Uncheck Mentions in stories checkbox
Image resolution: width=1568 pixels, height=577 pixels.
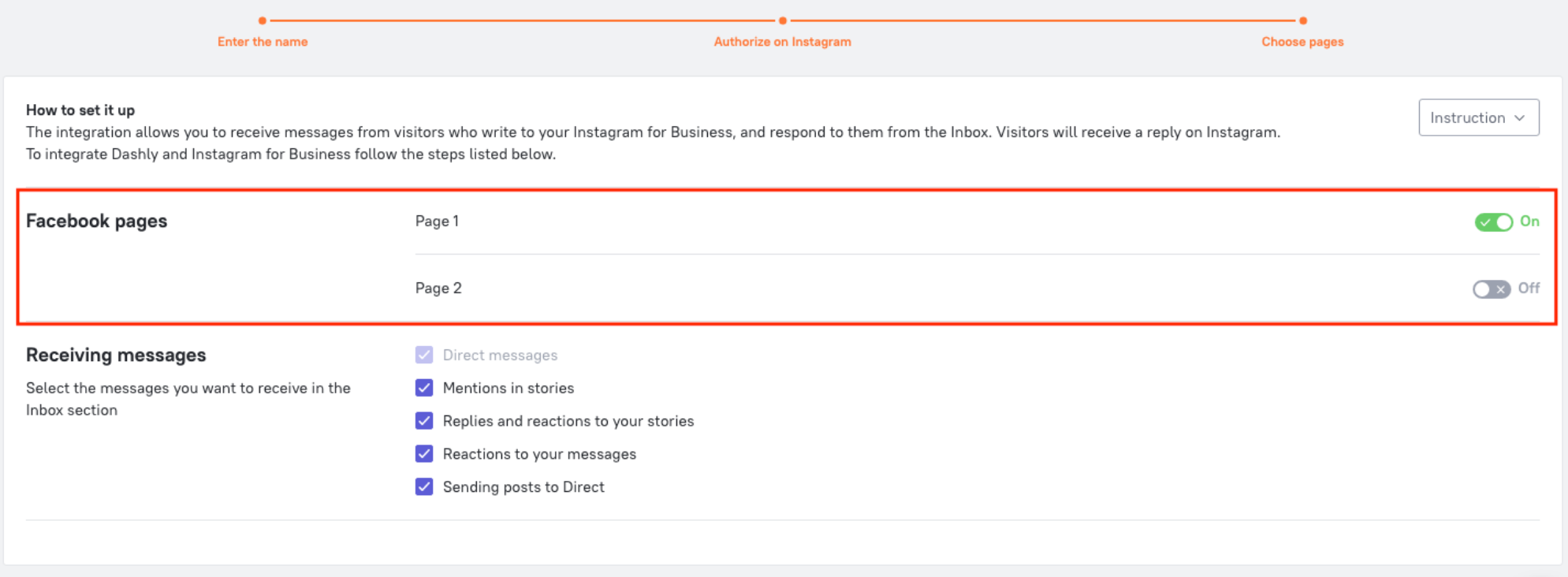point(424,388)
